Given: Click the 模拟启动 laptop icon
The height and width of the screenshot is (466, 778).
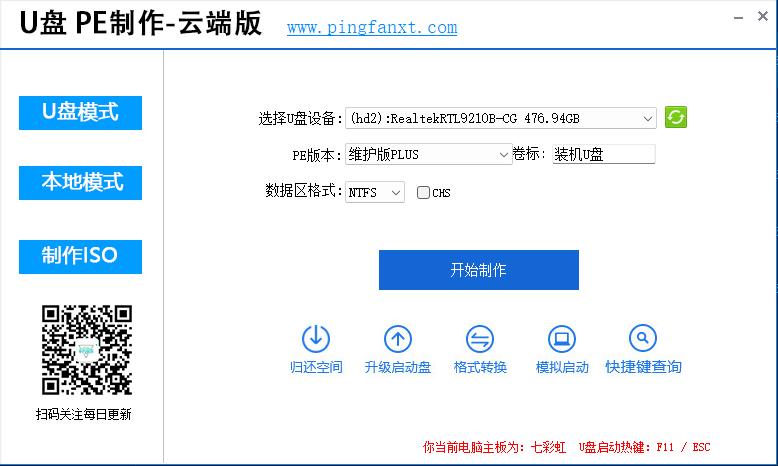Looking at the screenshot, I should tap(562, 338).
